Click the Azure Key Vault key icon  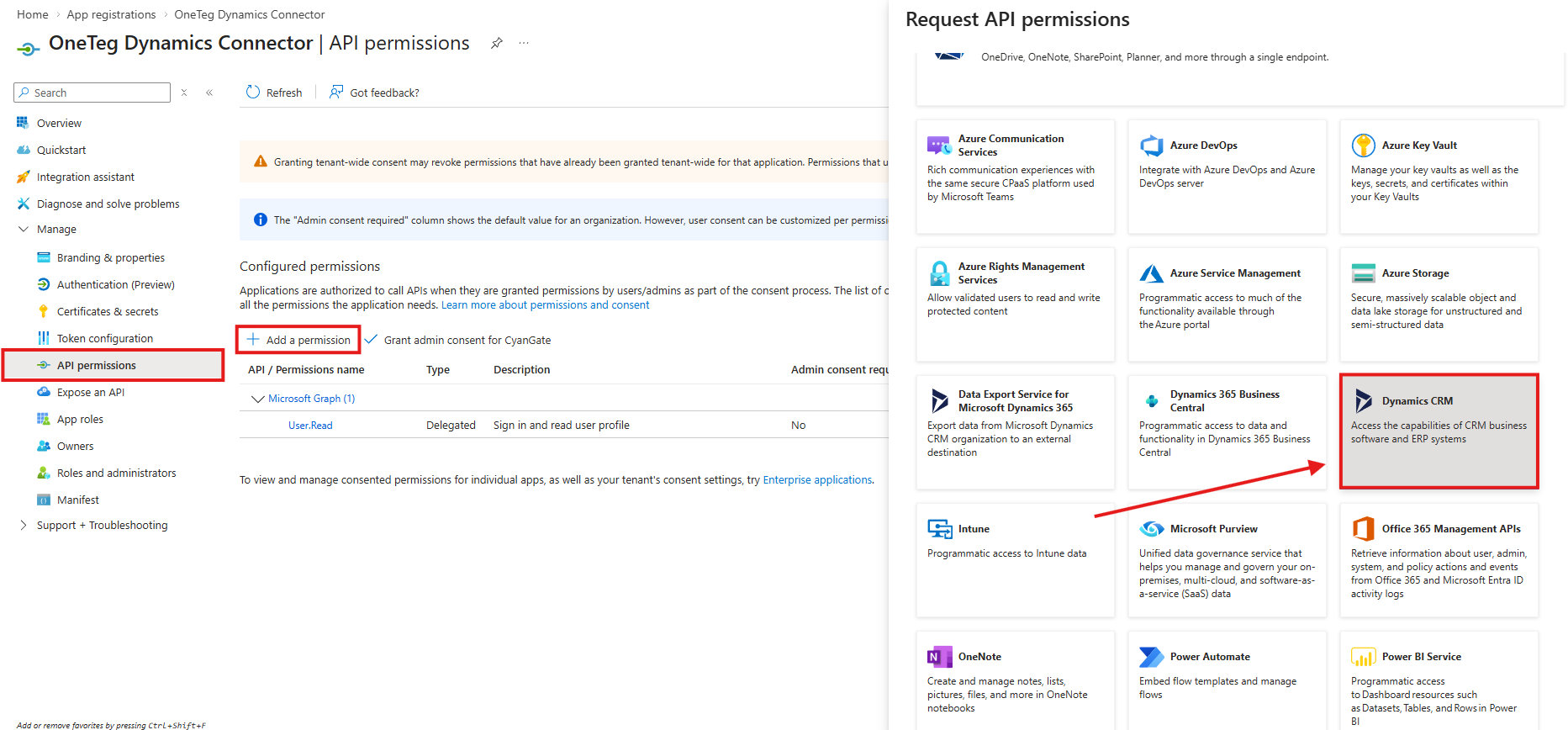click(x=1363, y=145)
